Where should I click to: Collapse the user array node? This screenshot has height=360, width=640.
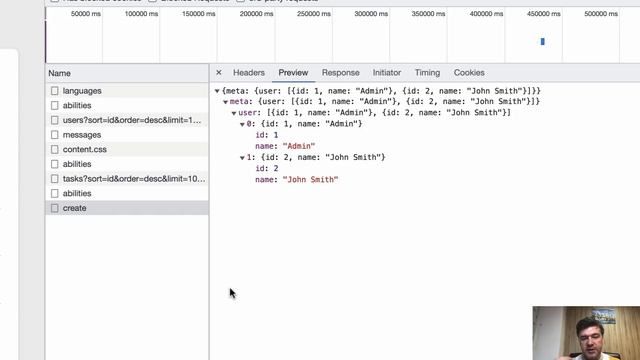[234, 113]
